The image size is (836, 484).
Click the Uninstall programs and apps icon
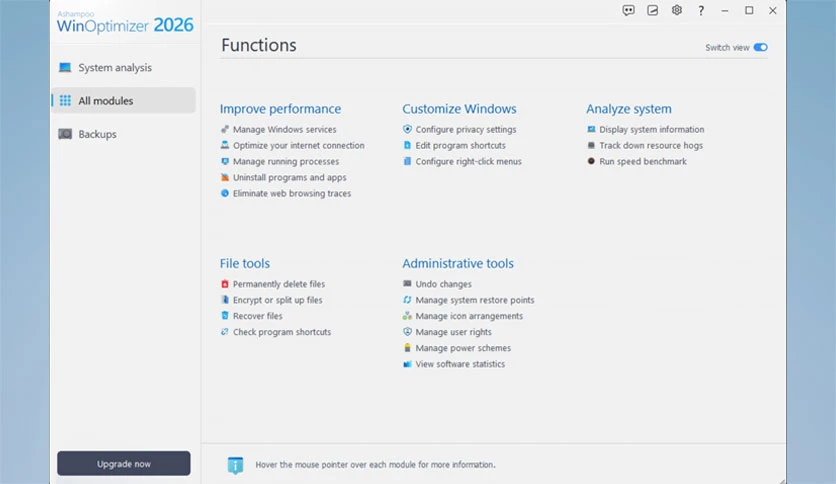pyautogui.click(x=224, y=177)
